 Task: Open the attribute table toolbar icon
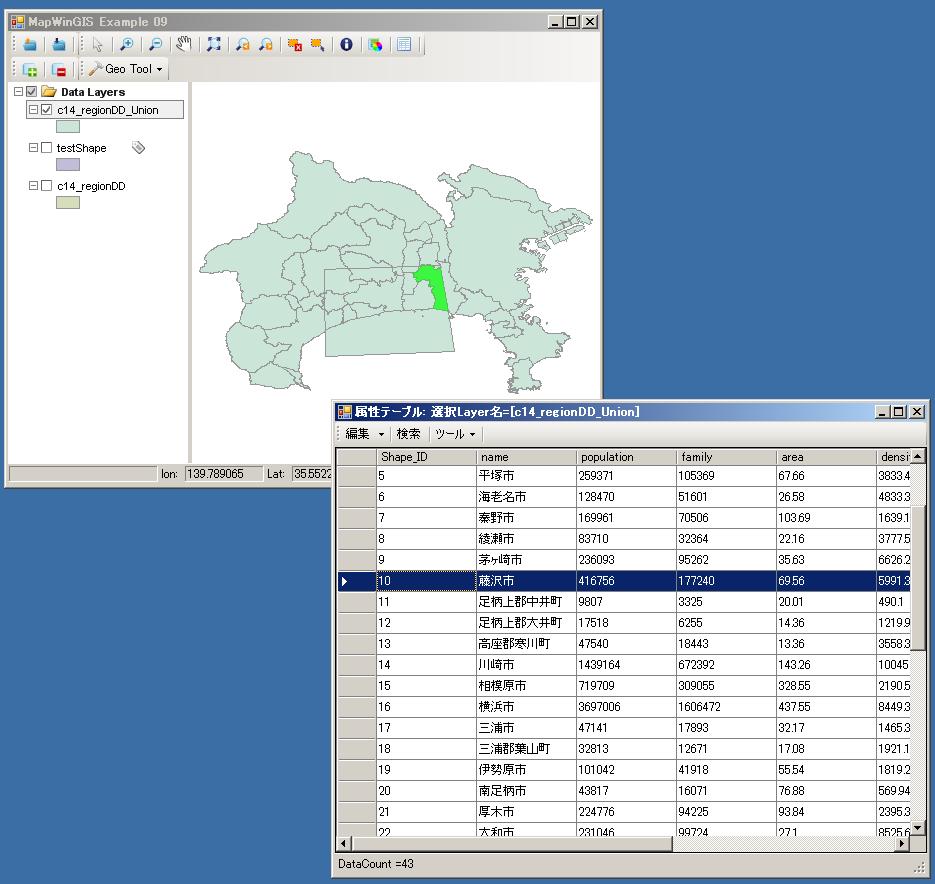(x=403, y=45)
